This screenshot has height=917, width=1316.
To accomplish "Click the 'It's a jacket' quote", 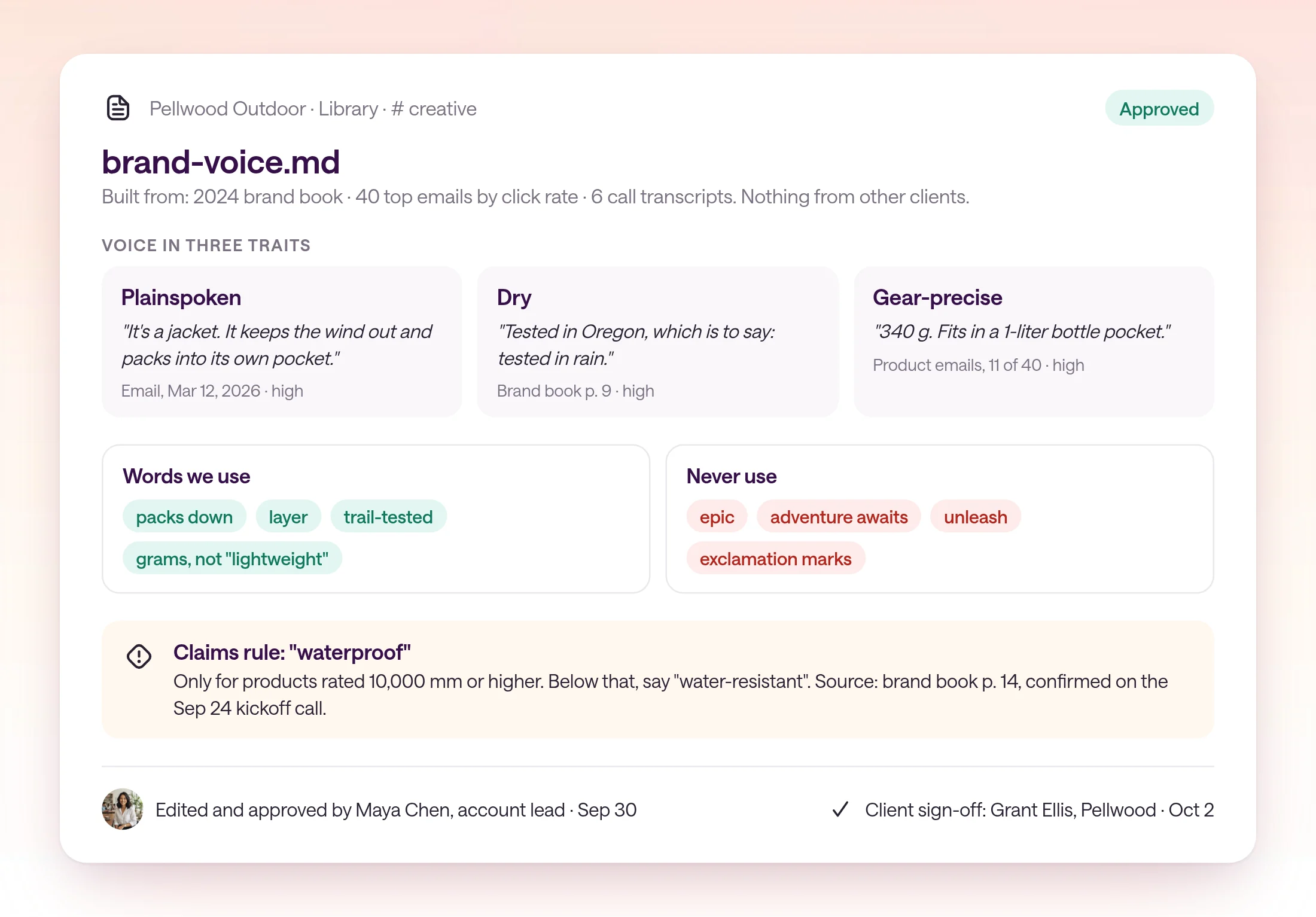I will coord(276,345).
